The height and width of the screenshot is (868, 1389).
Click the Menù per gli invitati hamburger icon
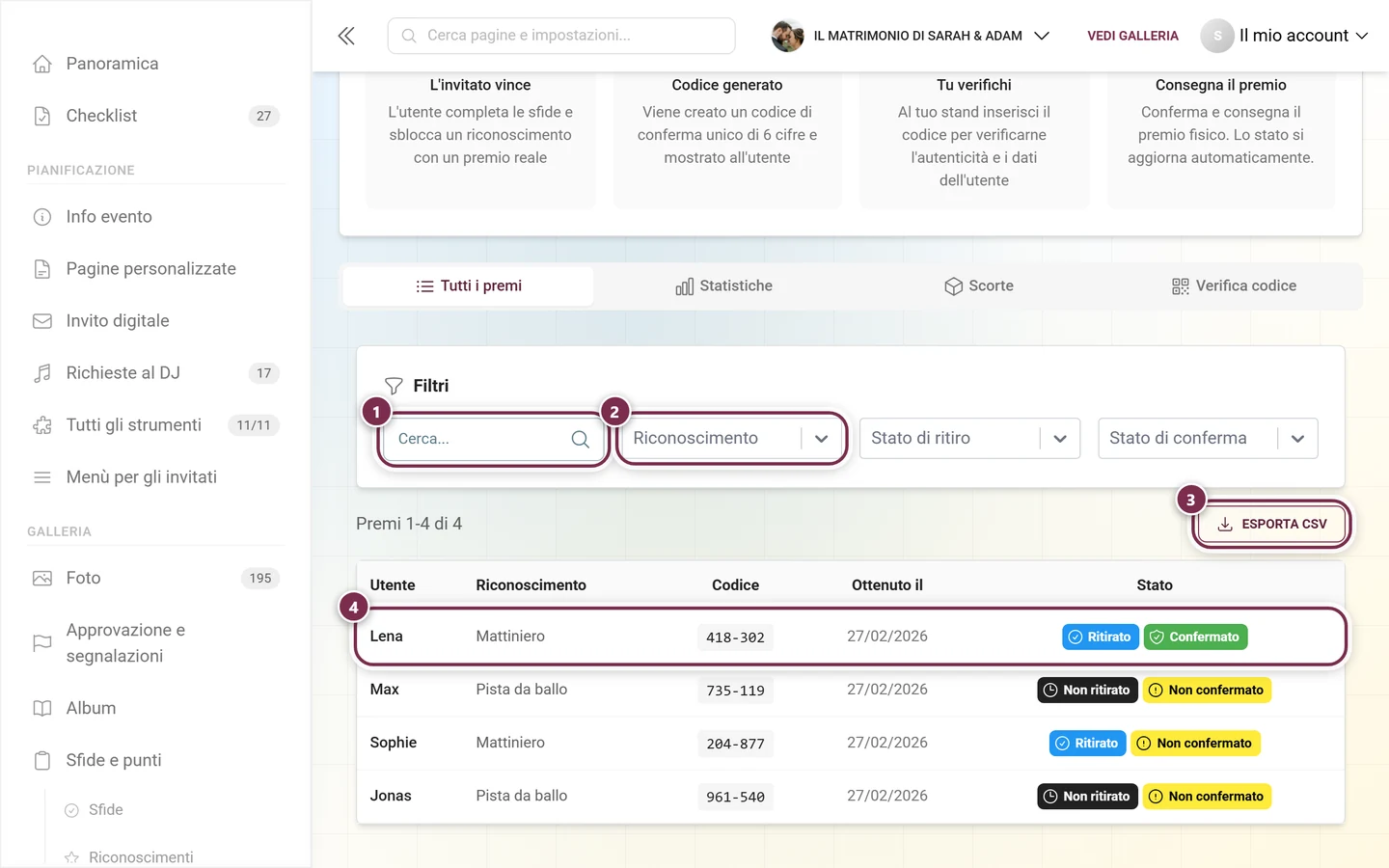click(x=42, y=477)
